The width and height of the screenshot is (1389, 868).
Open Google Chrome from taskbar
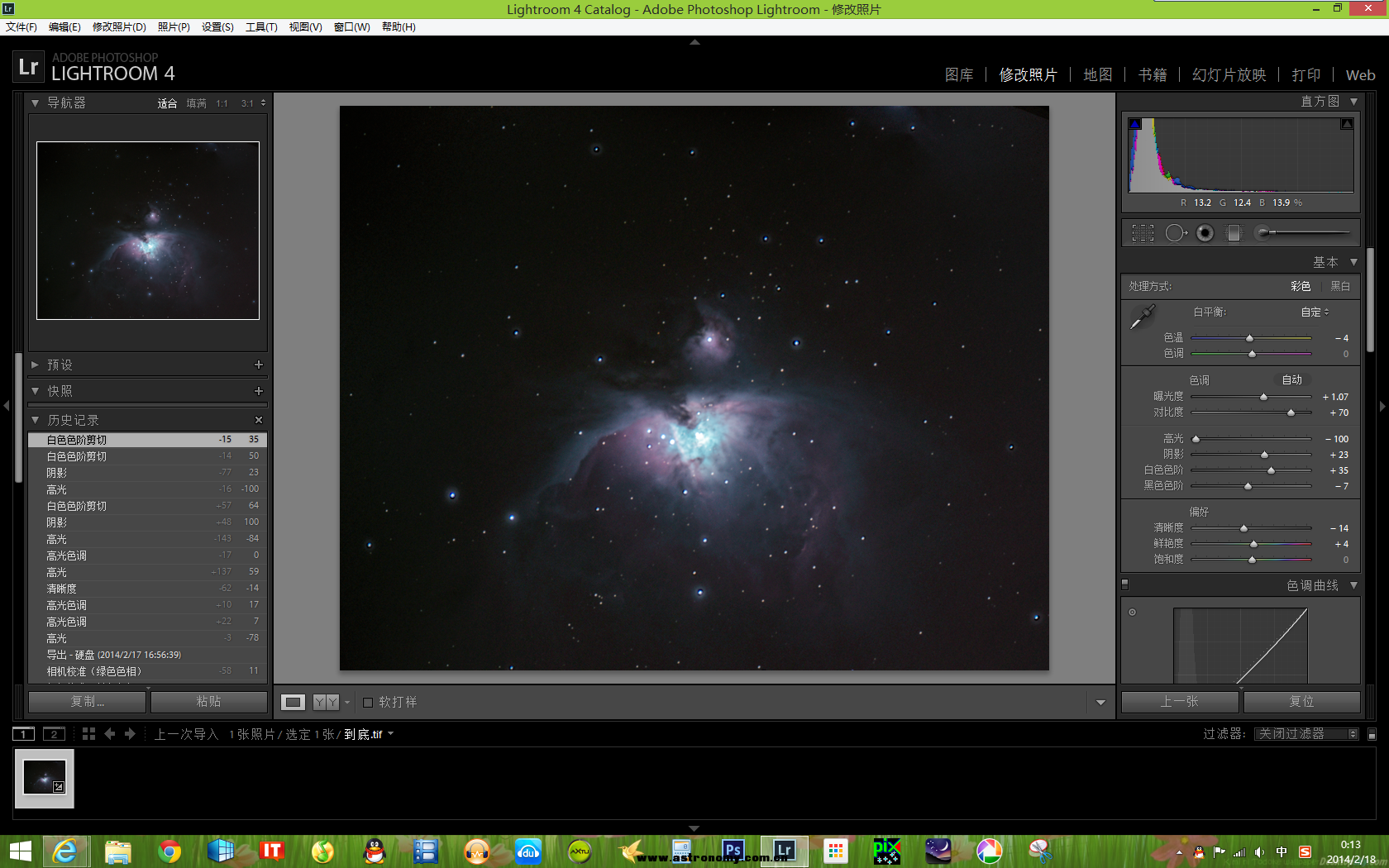pyautogui.click(x=169, y=851)
